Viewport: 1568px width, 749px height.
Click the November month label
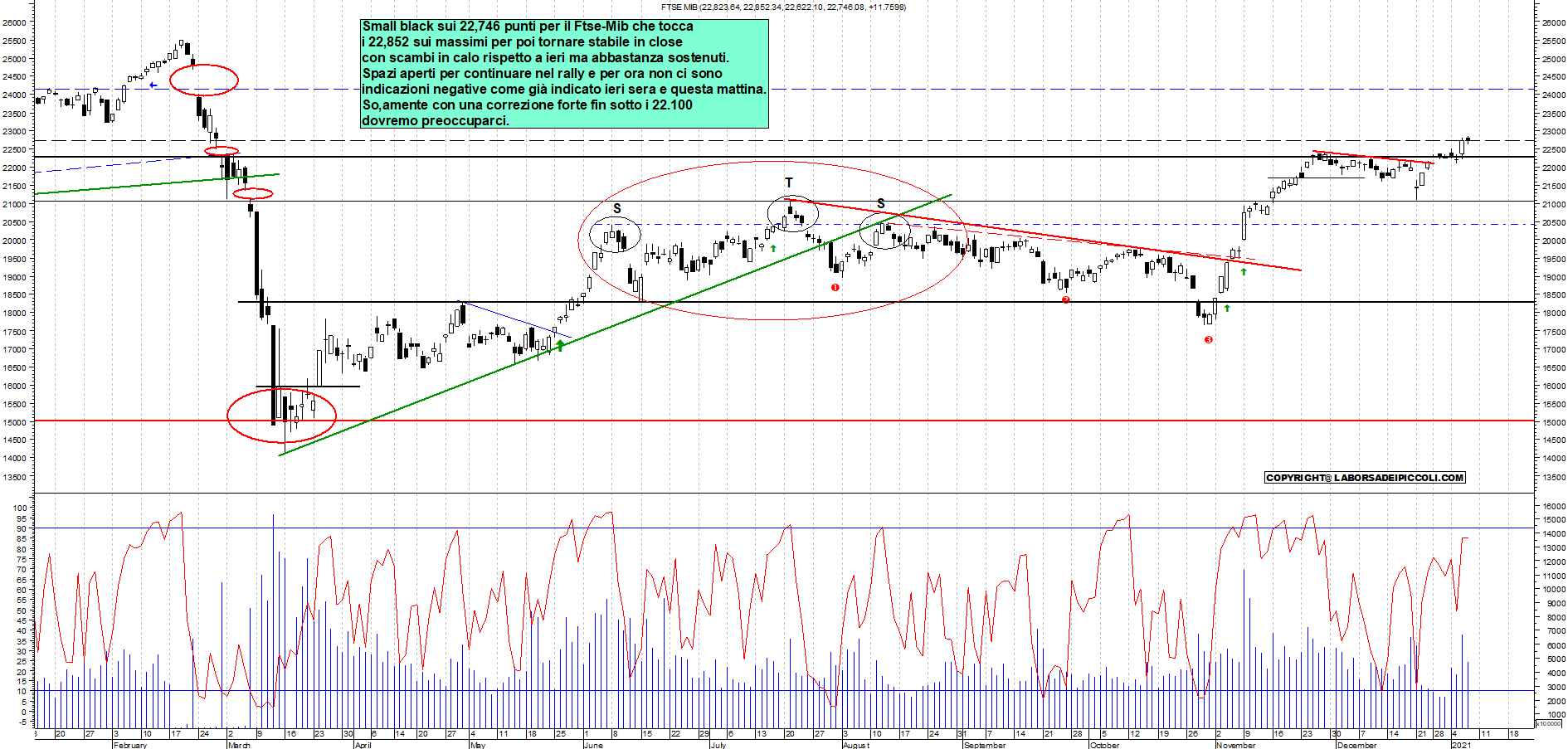point(1235,745)
